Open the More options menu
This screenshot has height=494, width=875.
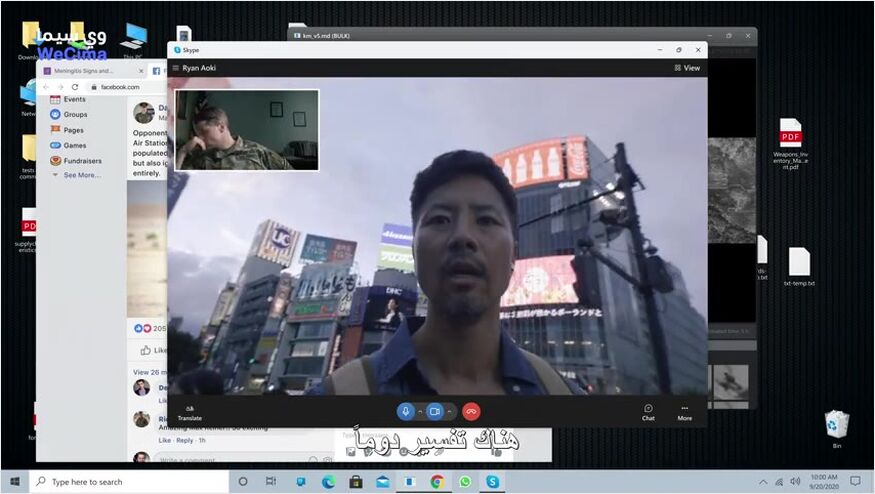coord(684,411)
